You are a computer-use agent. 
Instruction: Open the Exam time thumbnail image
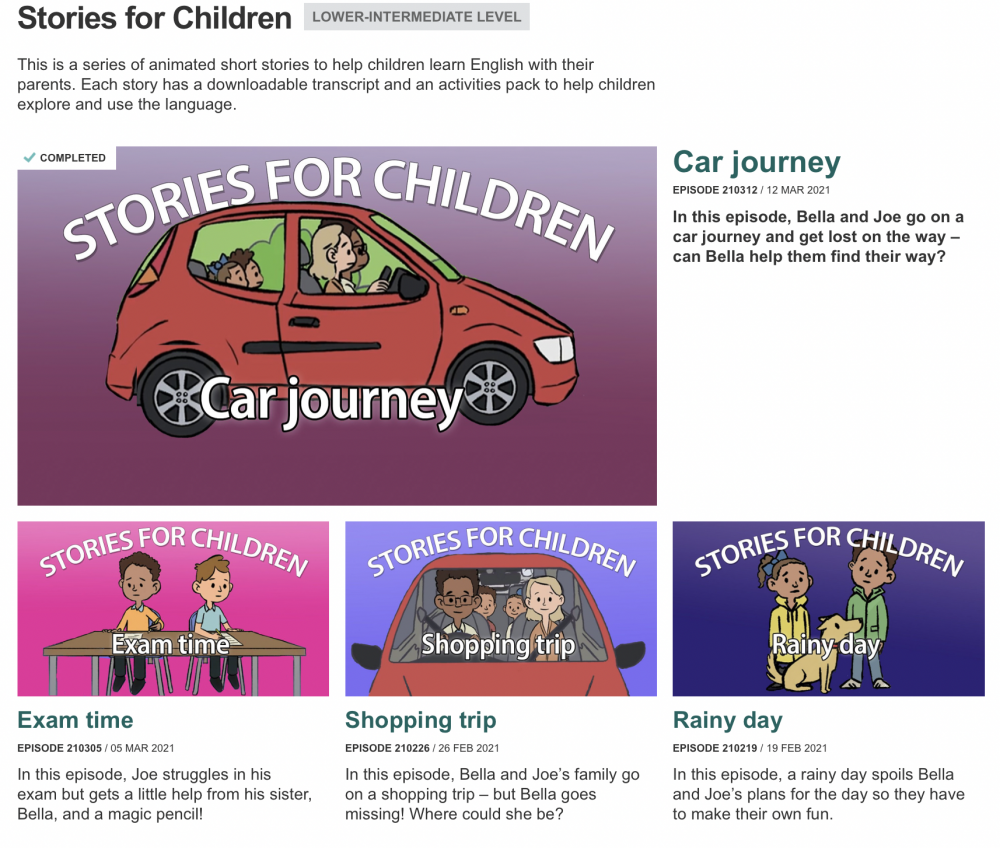[x=173, y=608]
